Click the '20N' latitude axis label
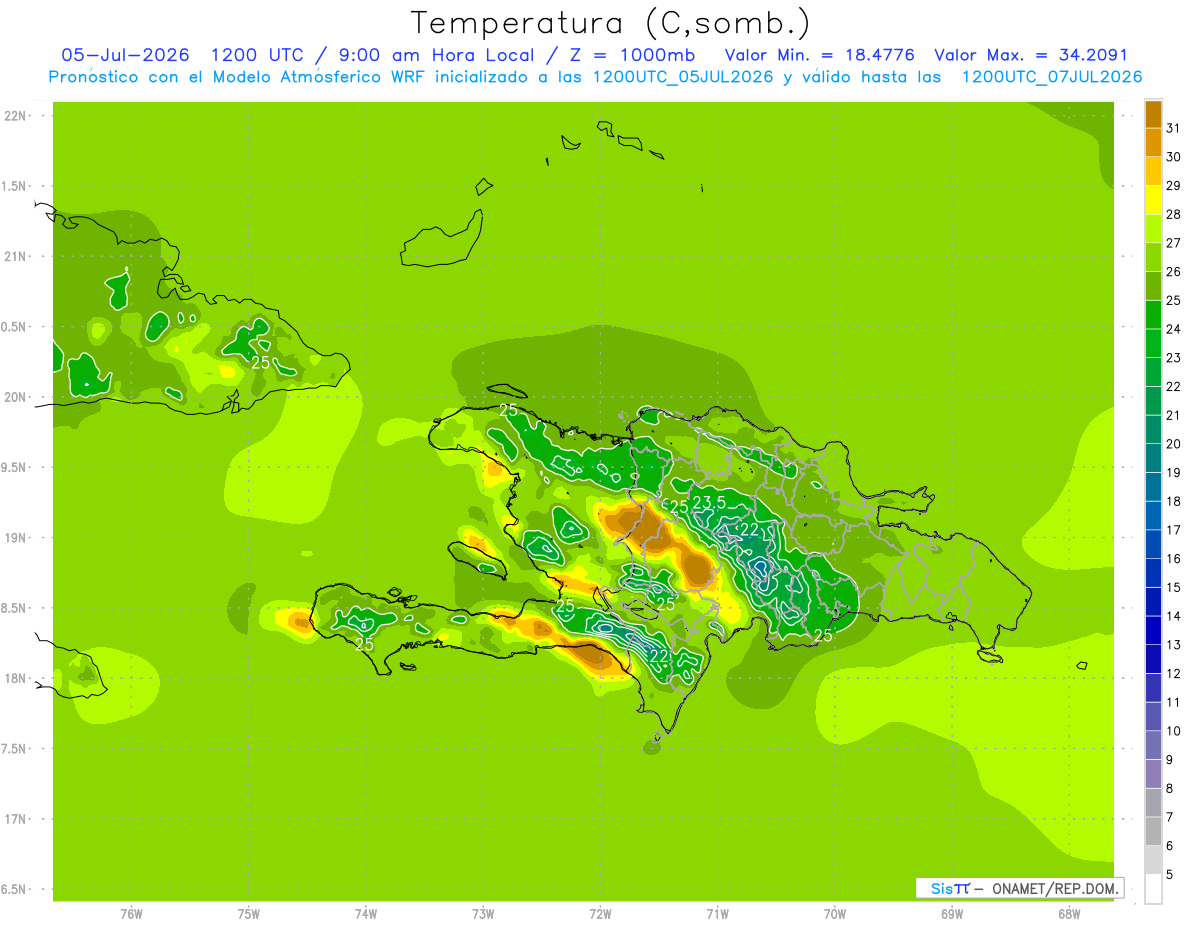1200x927 pixels. click(15, 397)
